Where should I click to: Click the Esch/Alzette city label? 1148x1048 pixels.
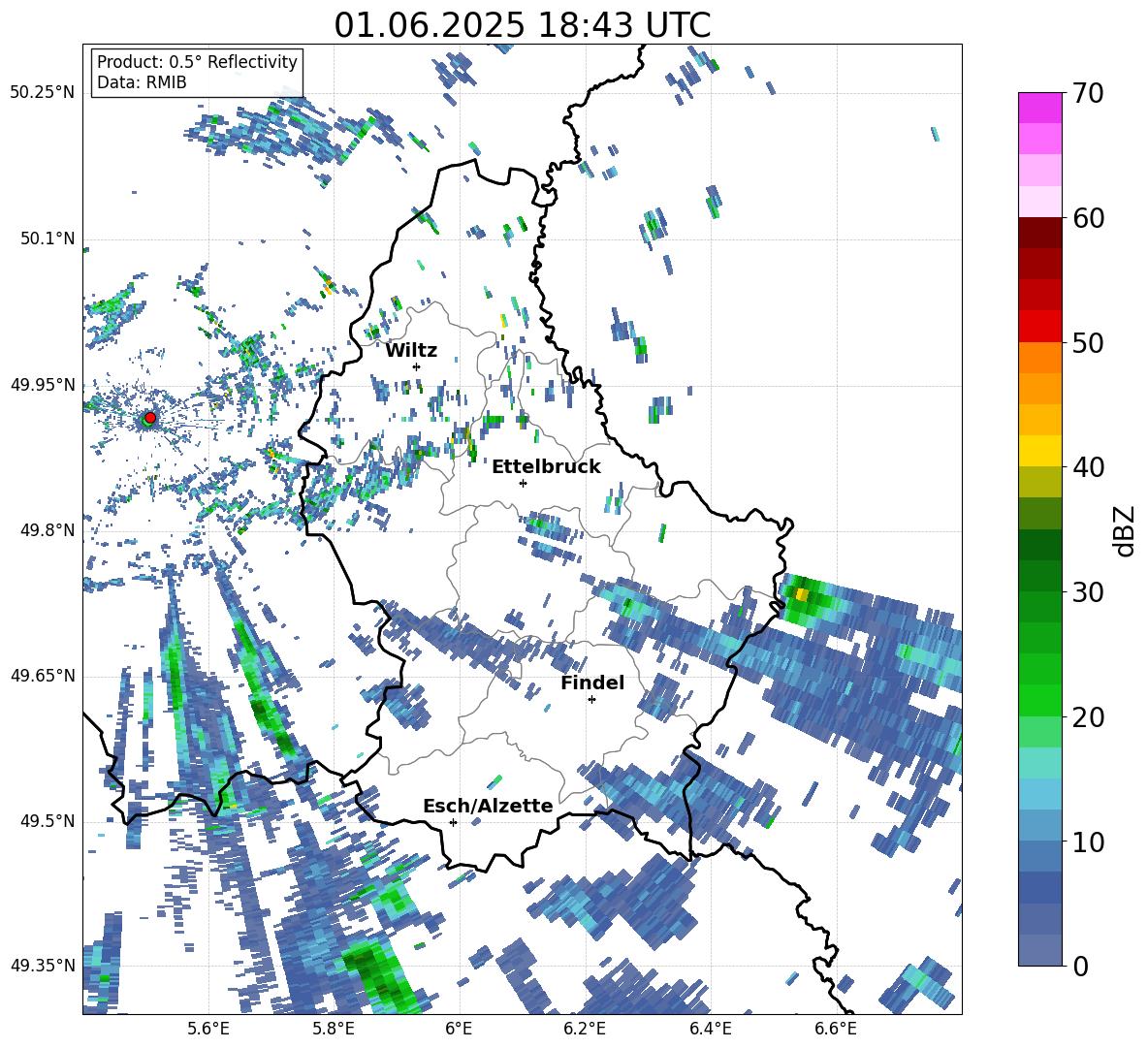(x=488, y=806)
